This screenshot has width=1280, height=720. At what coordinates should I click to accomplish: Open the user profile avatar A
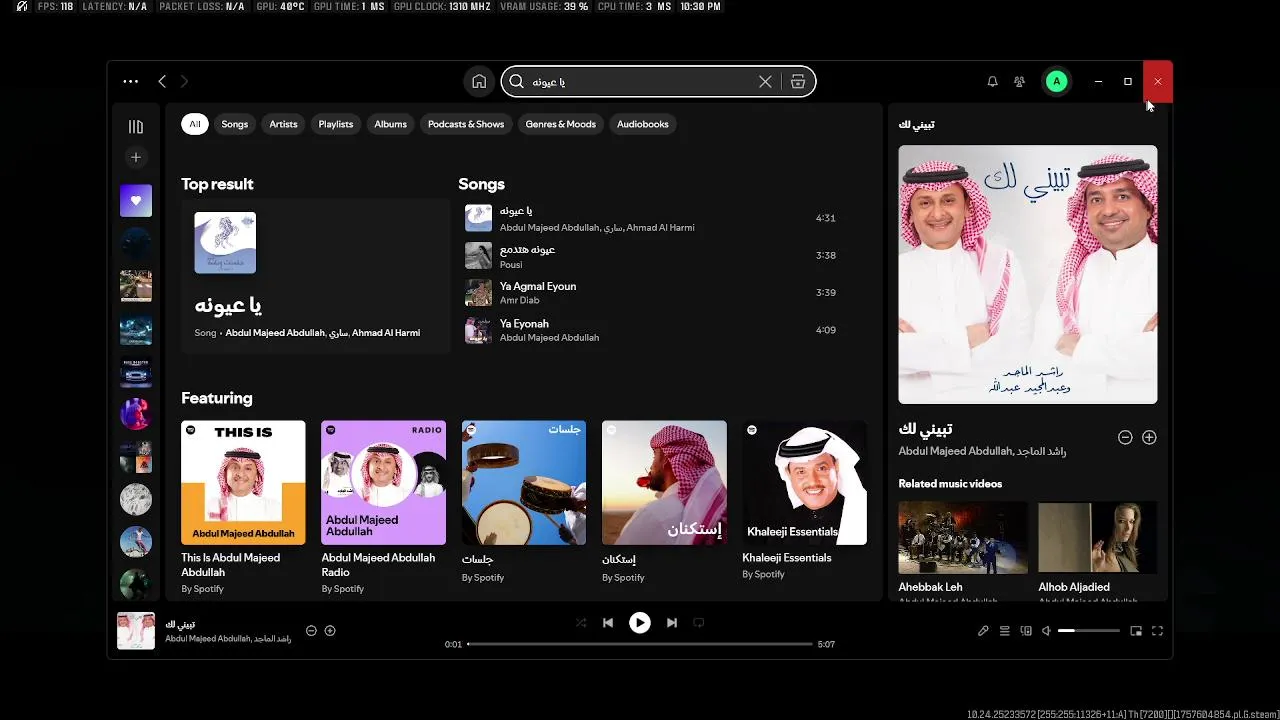pyautogui.click(x=1056, y=82)
